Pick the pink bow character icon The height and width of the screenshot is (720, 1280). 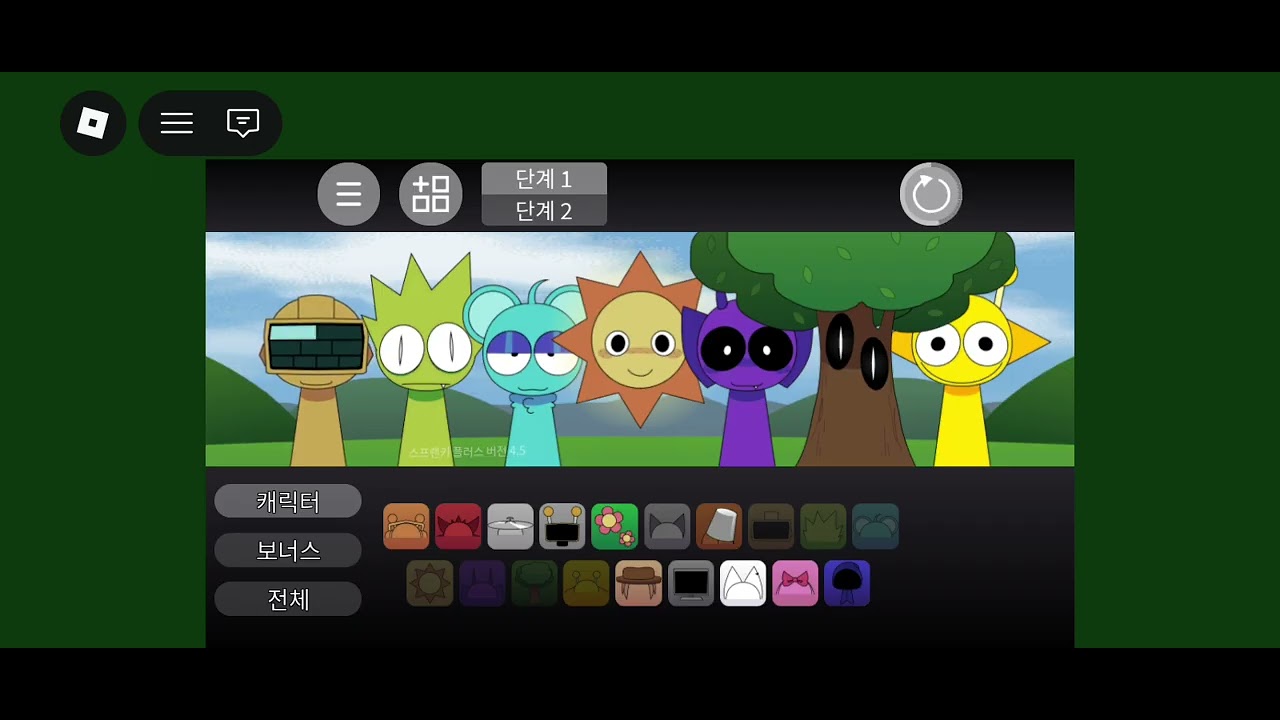click(795, 583)
